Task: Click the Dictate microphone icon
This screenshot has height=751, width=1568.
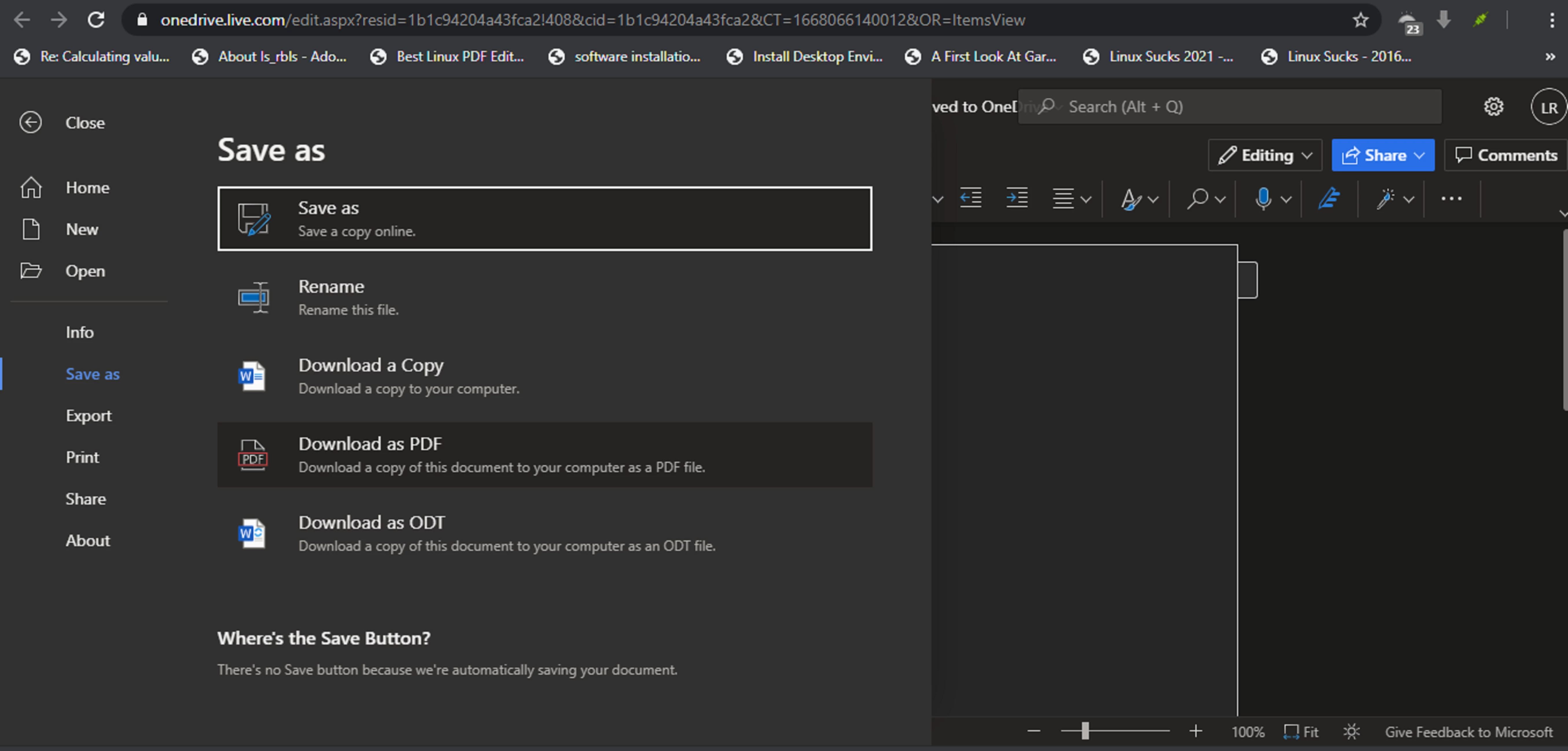Action: coord(1263,198)
